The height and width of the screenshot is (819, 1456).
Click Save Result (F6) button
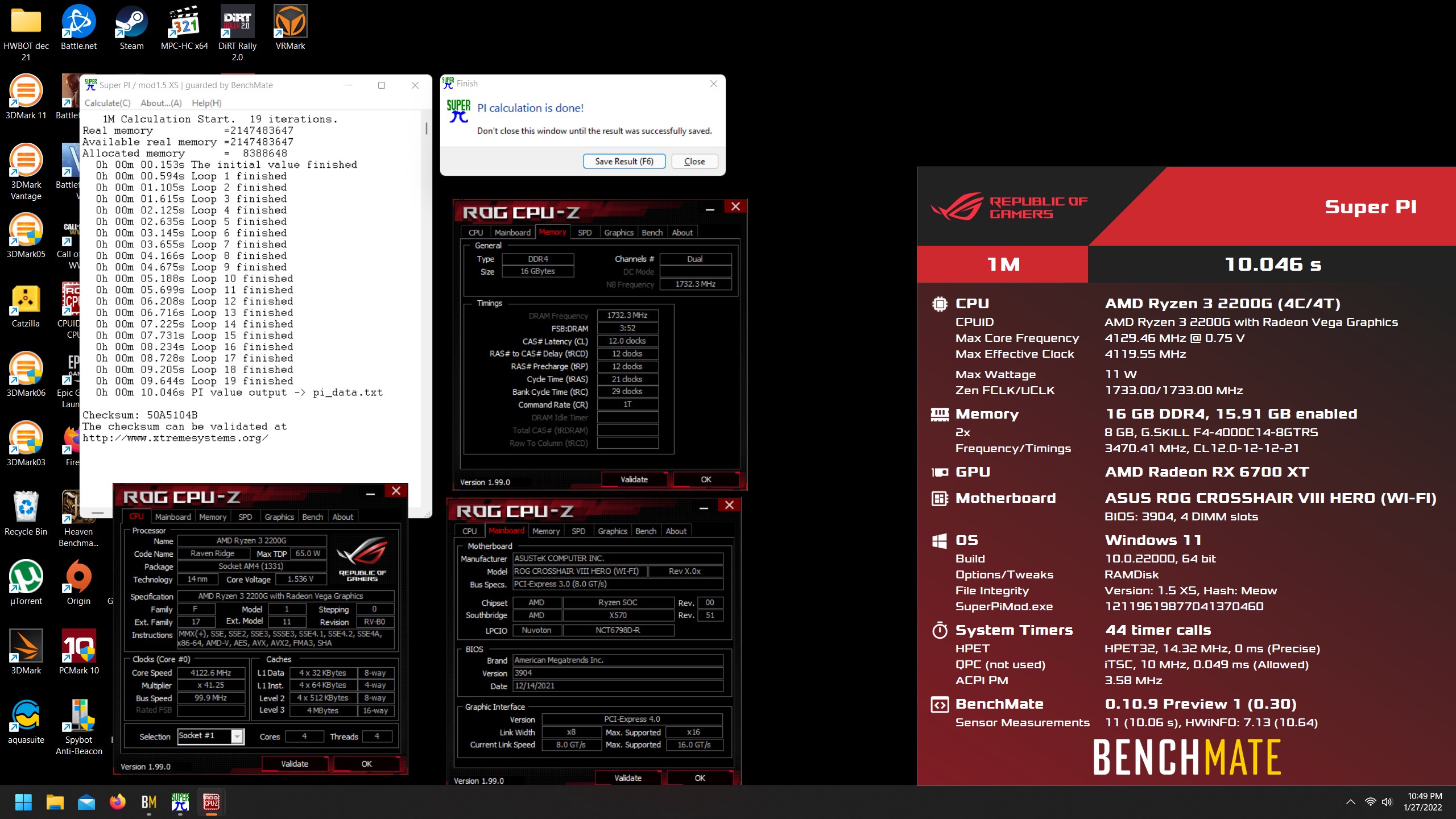tap(624, 161)
